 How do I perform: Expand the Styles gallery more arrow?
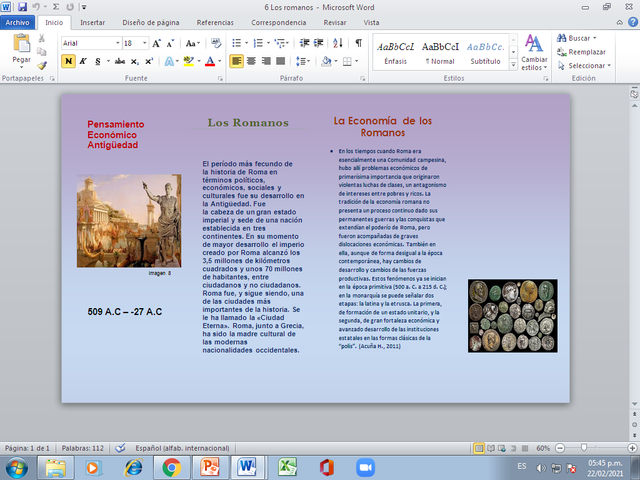click(513, 64)
